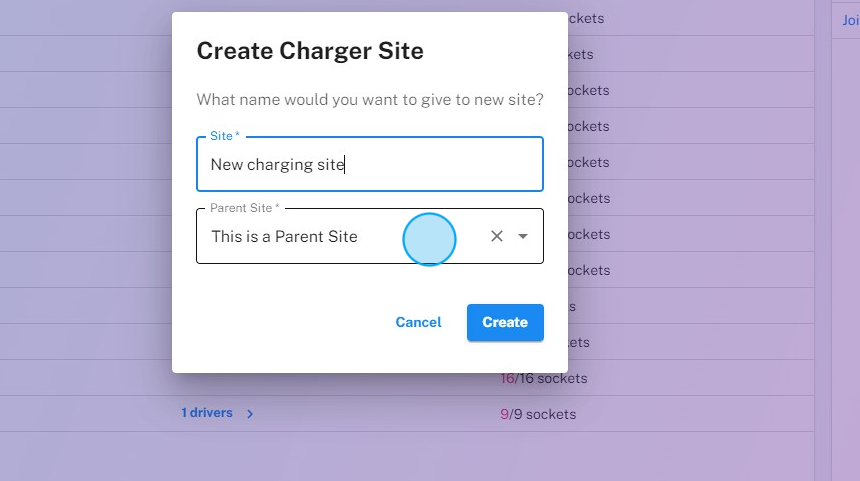The image size is (860, 481).
Task: Click the chevron next to 1 drivers
Action: pos(250,414)
